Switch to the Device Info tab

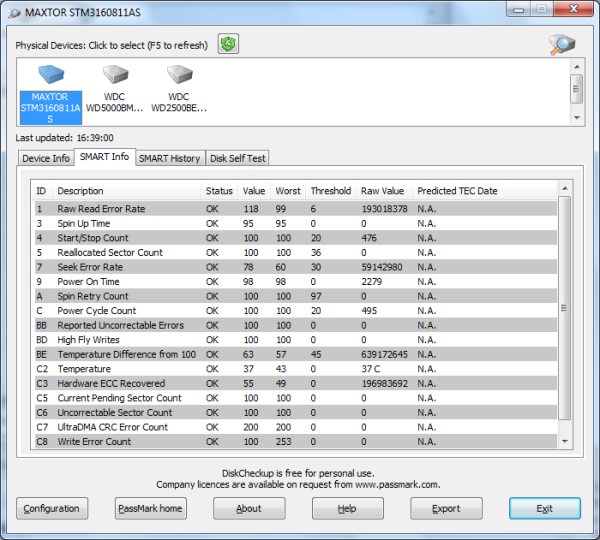(46, 158)
